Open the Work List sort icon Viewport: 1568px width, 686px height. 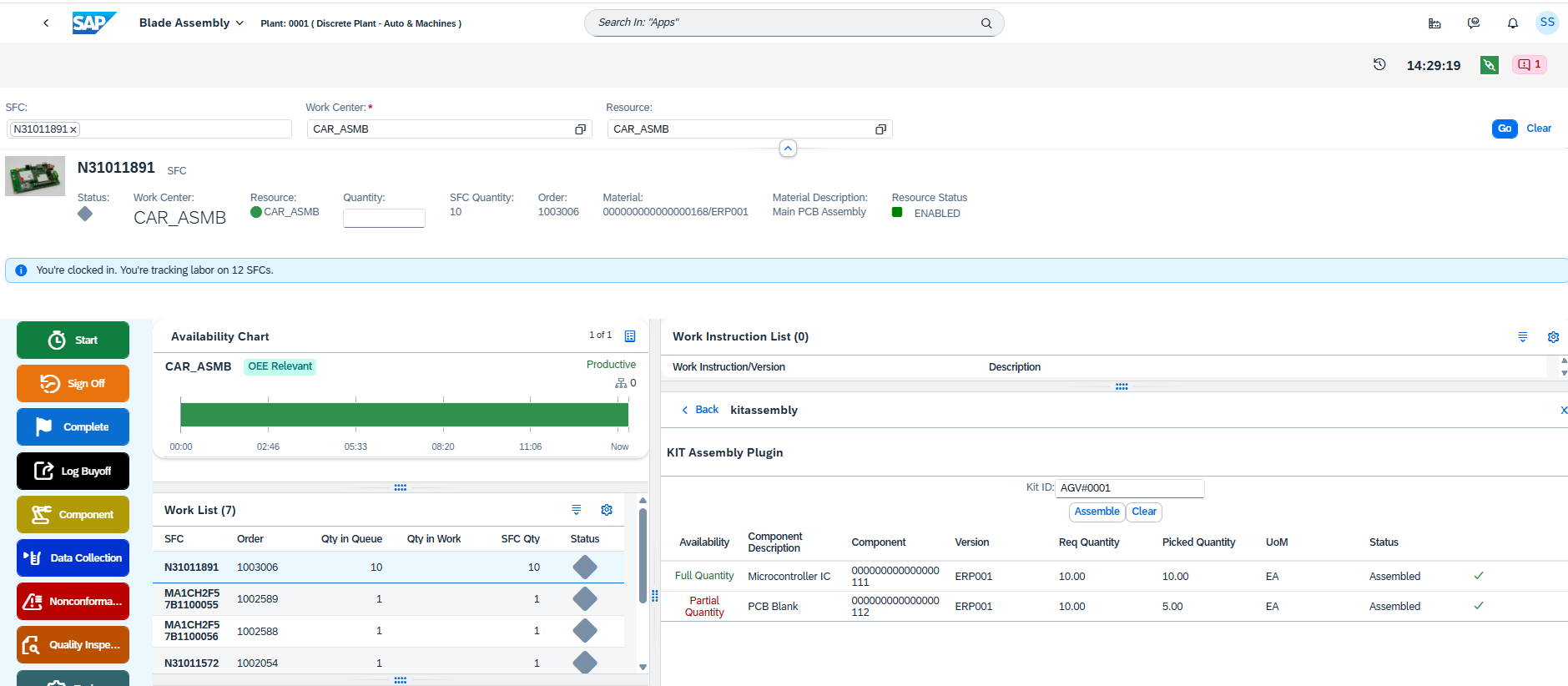tap(576, 510)
